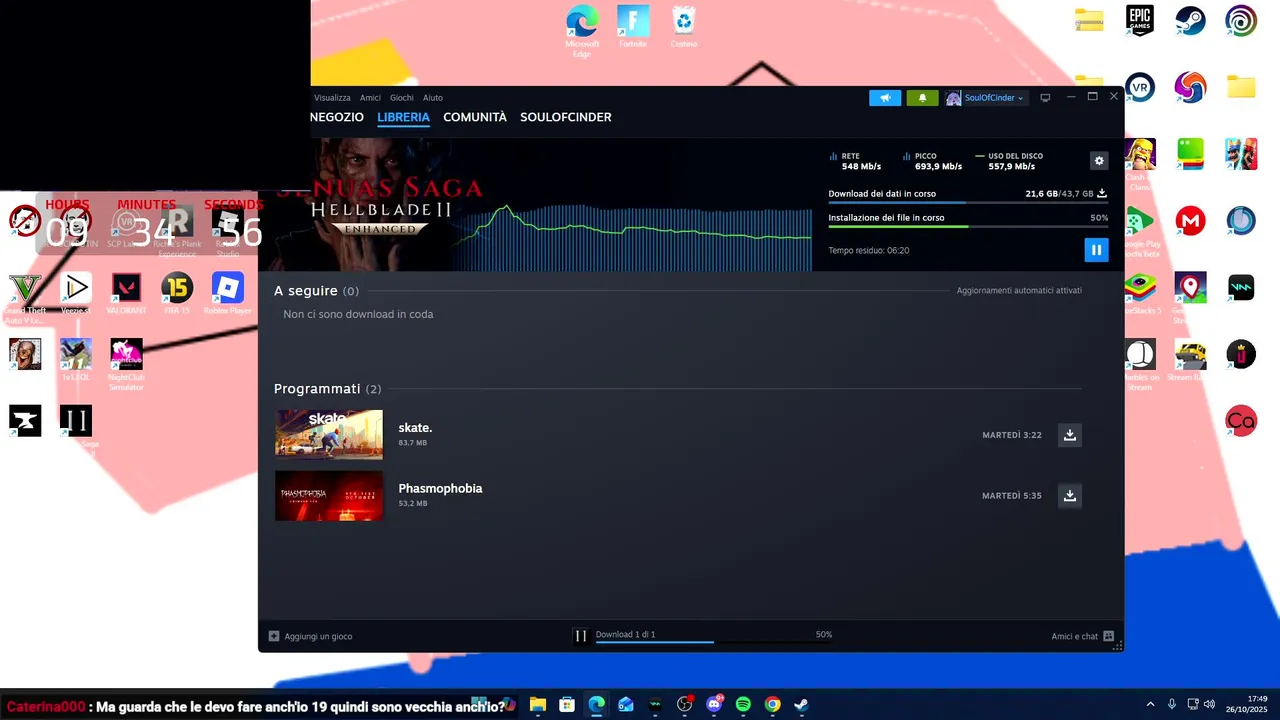Select the NightClub Simulator desktop shortcut
1280x720 pixels.
127,364
